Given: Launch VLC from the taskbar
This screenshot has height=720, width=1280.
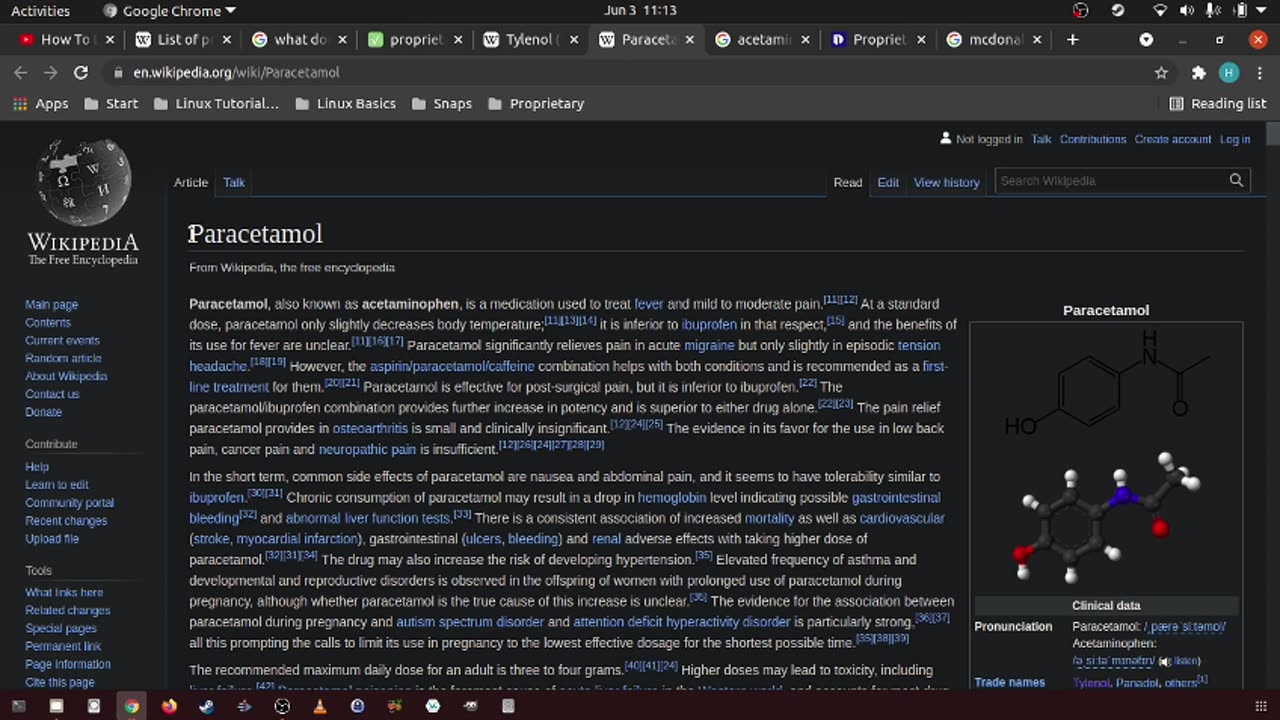Looking at the screenshot, I should pyautogui.click(x=320, y=706).
